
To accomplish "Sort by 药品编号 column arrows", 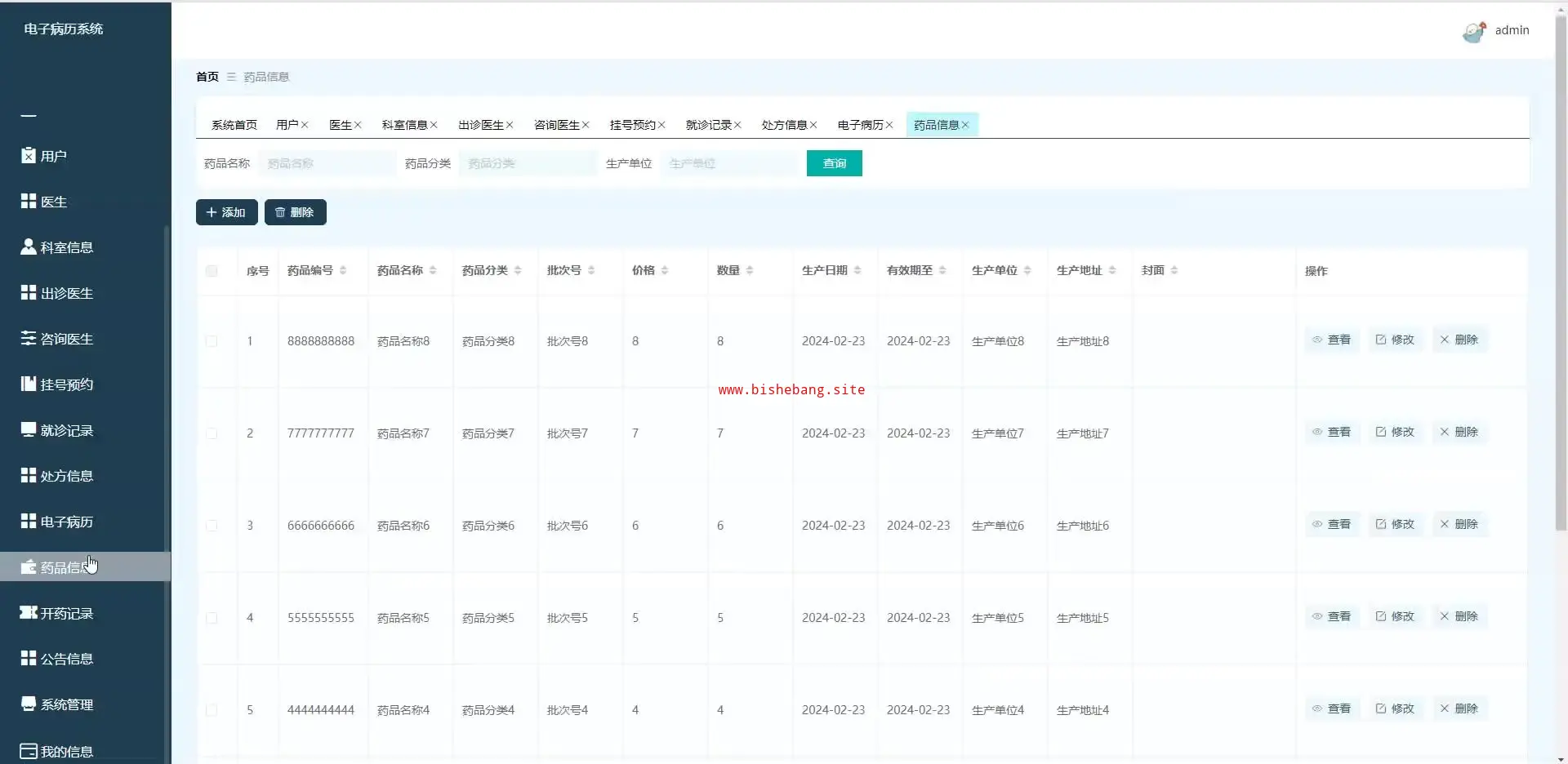I will (343, 270).
